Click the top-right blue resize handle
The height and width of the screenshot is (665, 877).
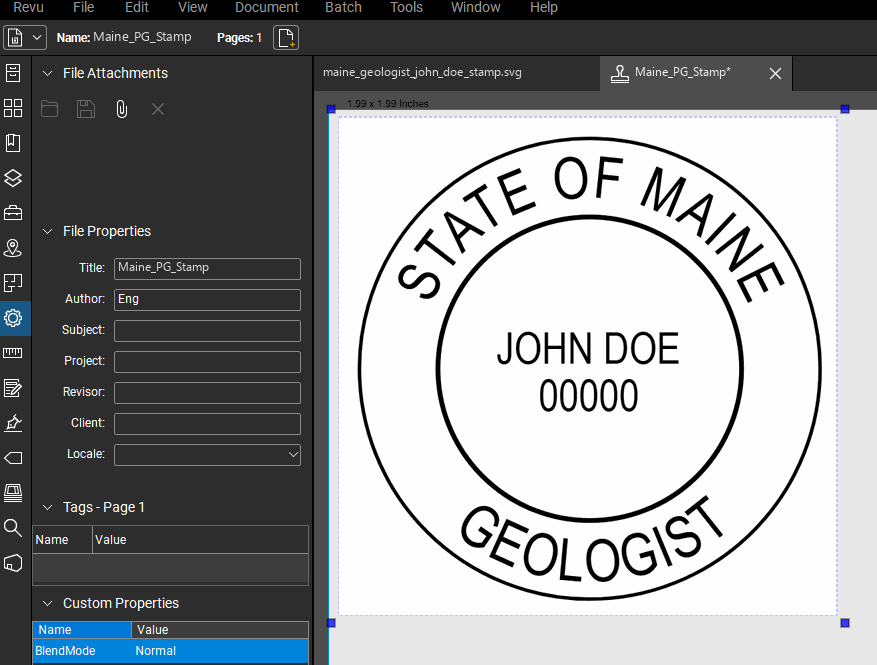(845, 109)
